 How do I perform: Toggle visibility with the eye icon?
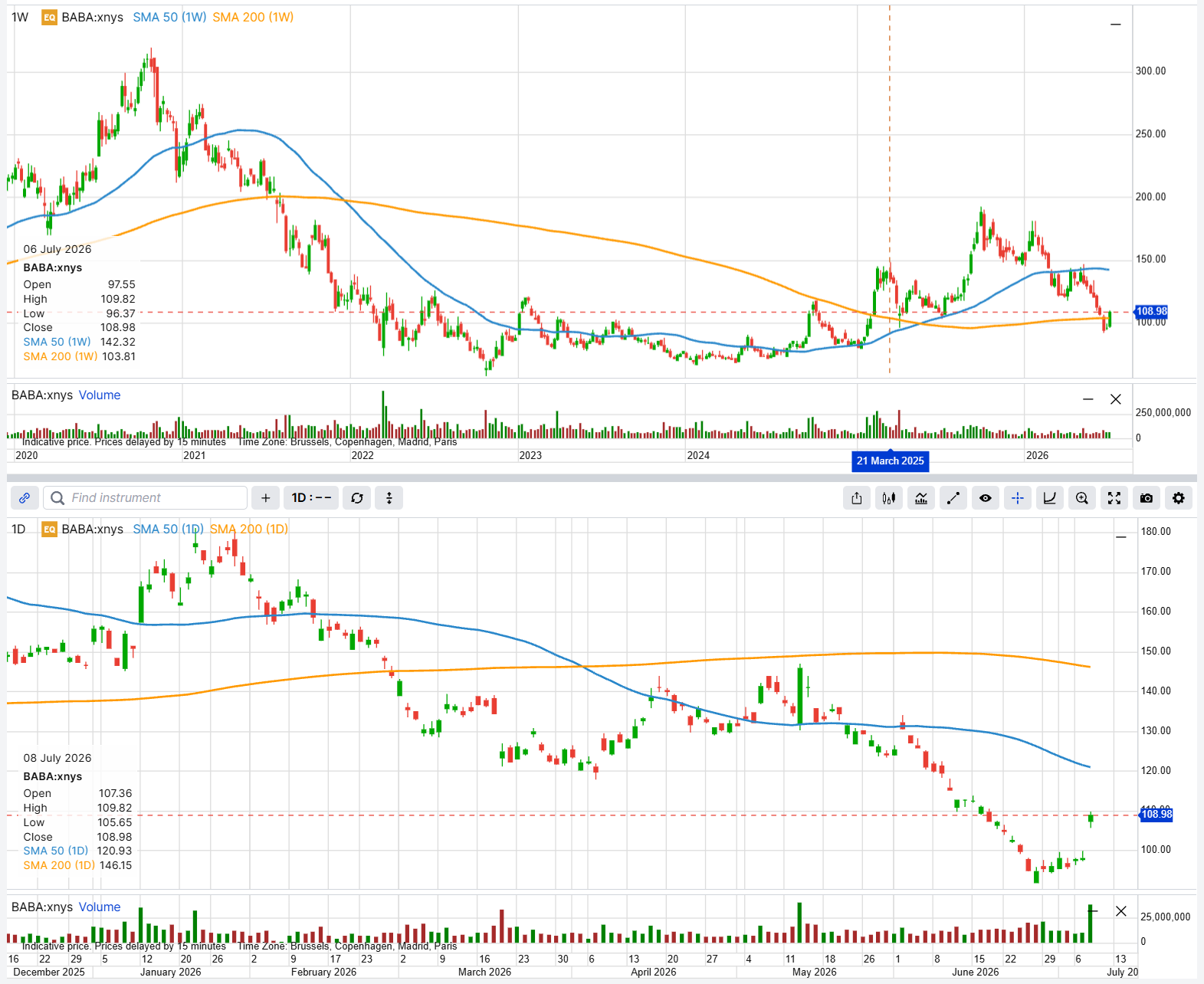point(986,498)
